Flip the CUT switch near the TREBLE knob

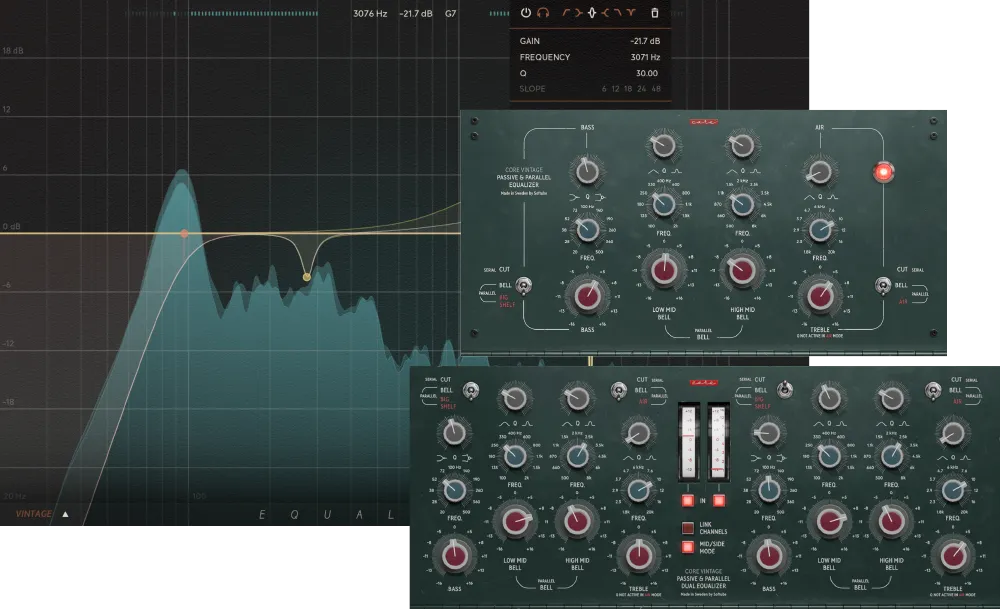883,285
